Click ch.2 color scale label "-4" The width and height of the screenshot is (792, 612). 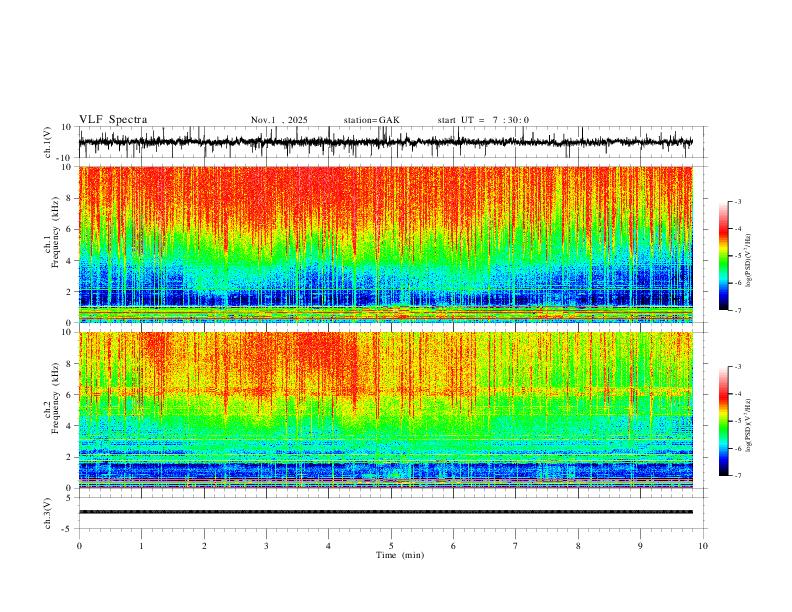[x=737, y=394]
